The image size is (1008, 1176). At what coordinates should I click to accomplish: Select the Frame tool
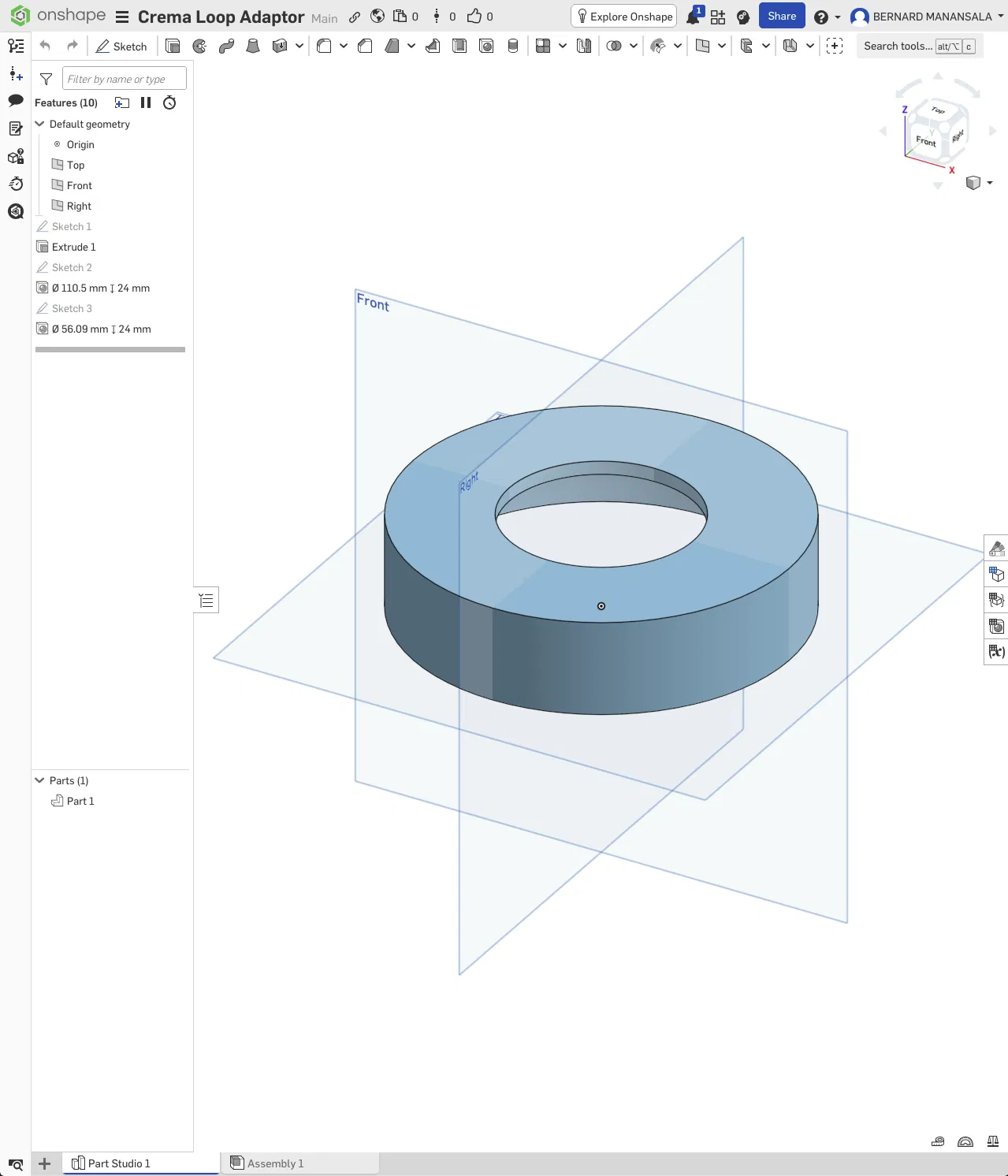[746, 47]
